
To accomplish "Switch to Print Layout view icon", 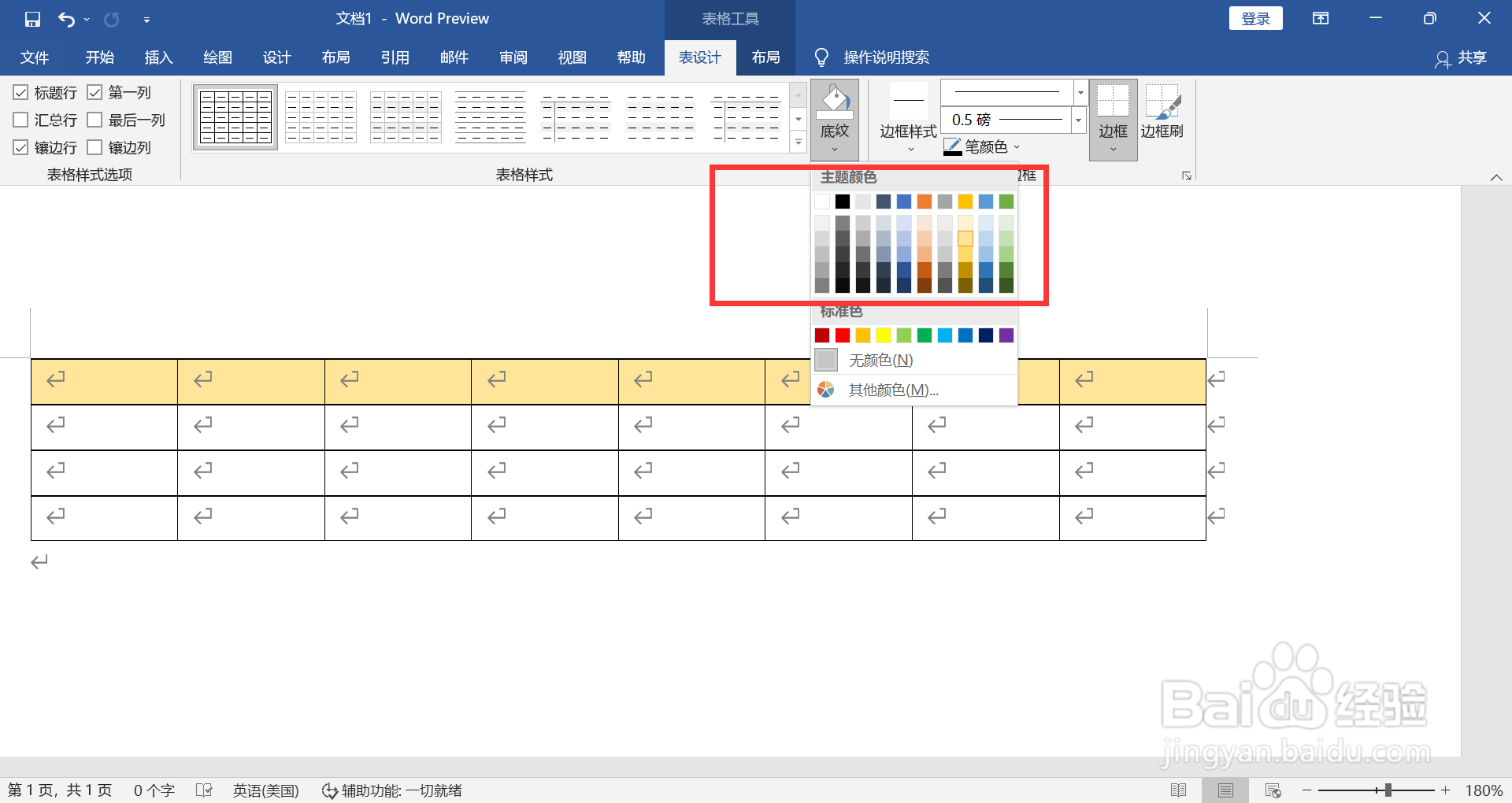I will [1225, 790].
